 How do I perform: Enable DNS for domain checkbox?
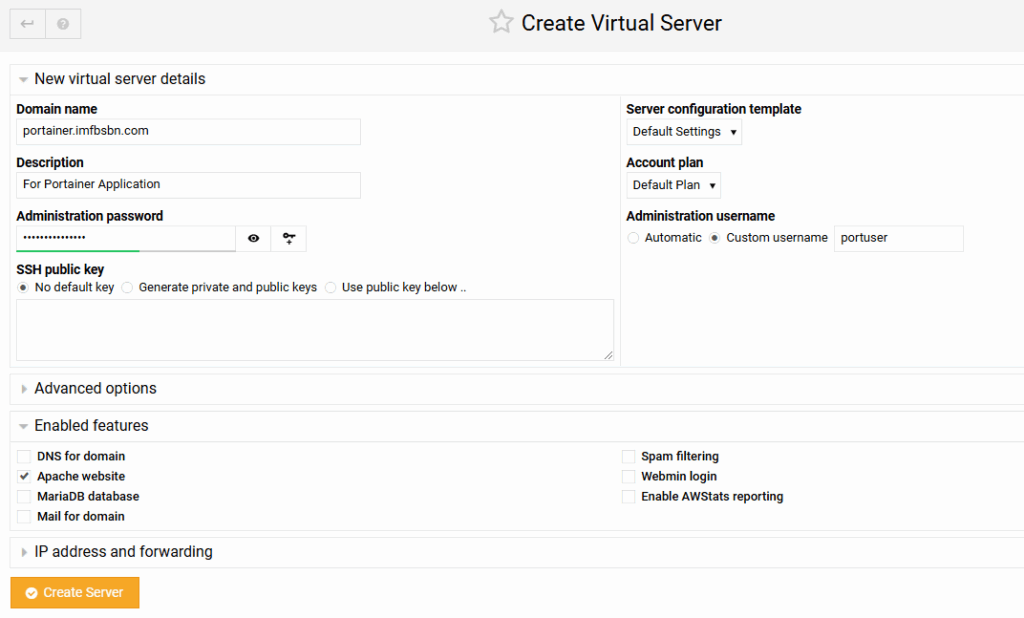[24, 457]
